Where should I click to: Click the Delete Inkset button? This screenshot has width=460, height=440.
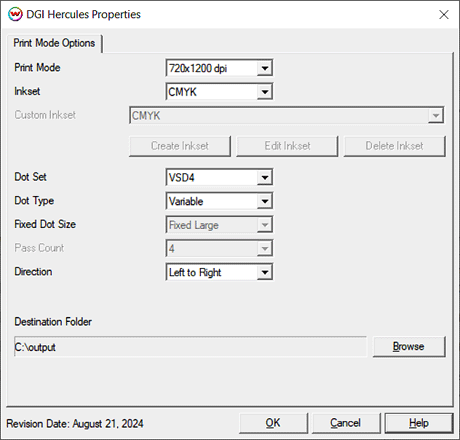(394, 146)
